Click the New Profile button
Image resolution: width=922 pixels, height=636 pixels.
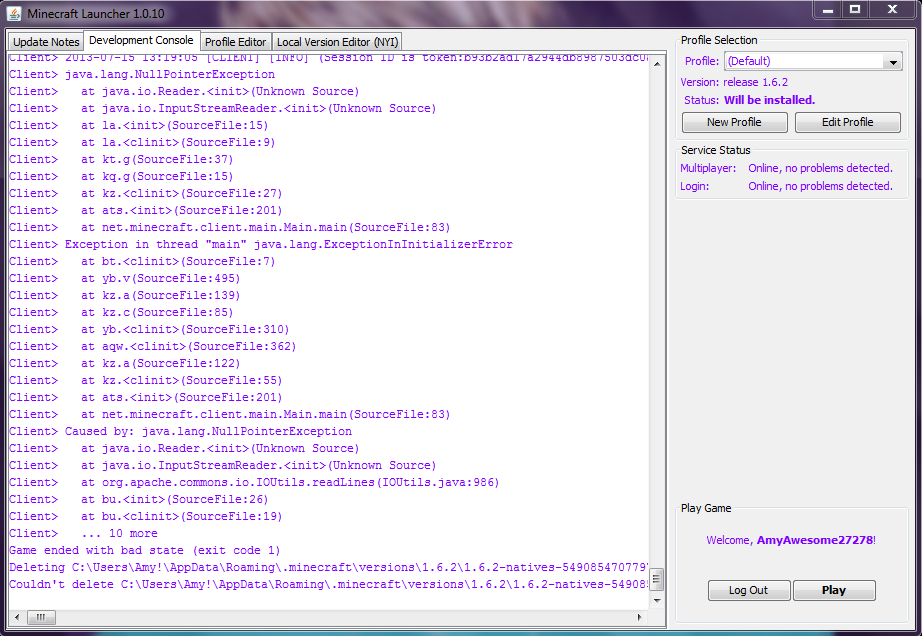(734, 122)
